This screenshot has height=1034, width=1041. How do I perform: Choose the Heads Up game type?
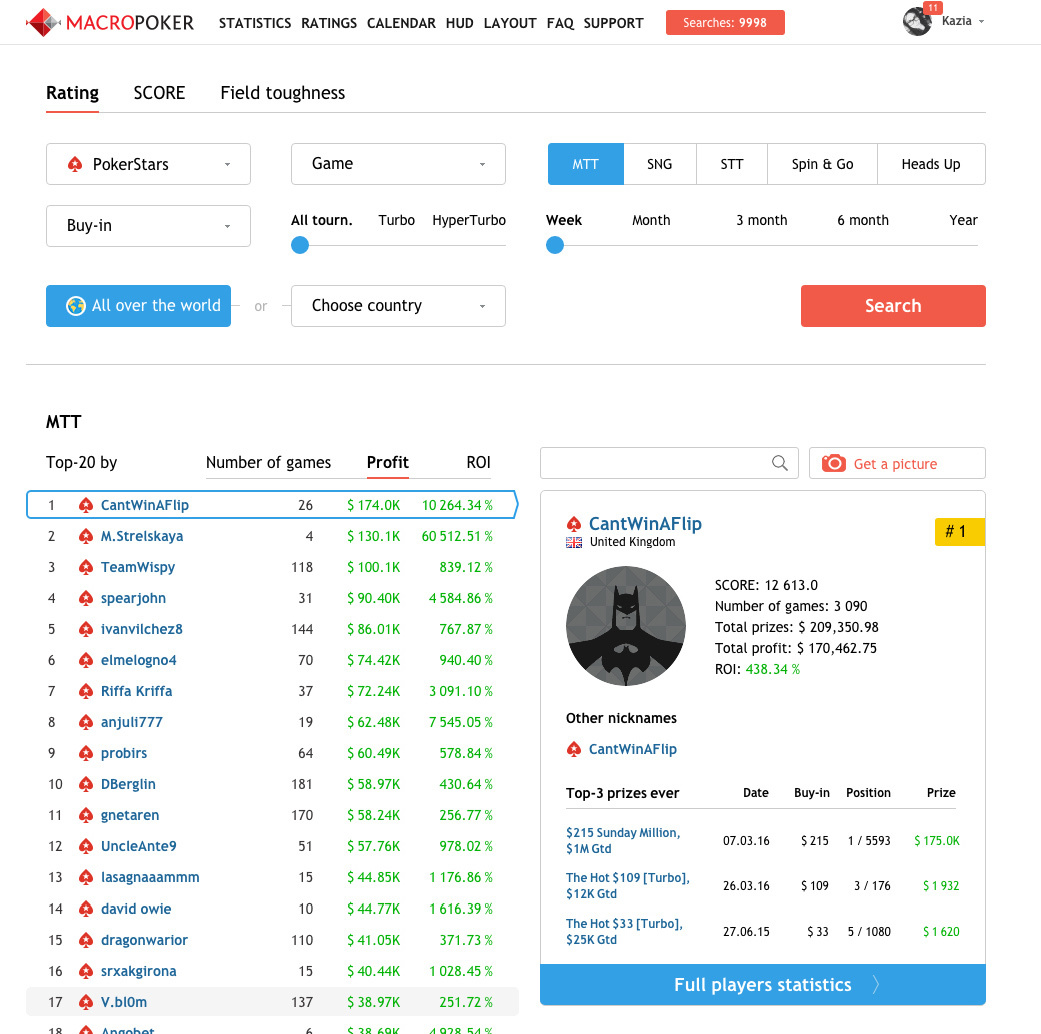click(x=930, y=164)
